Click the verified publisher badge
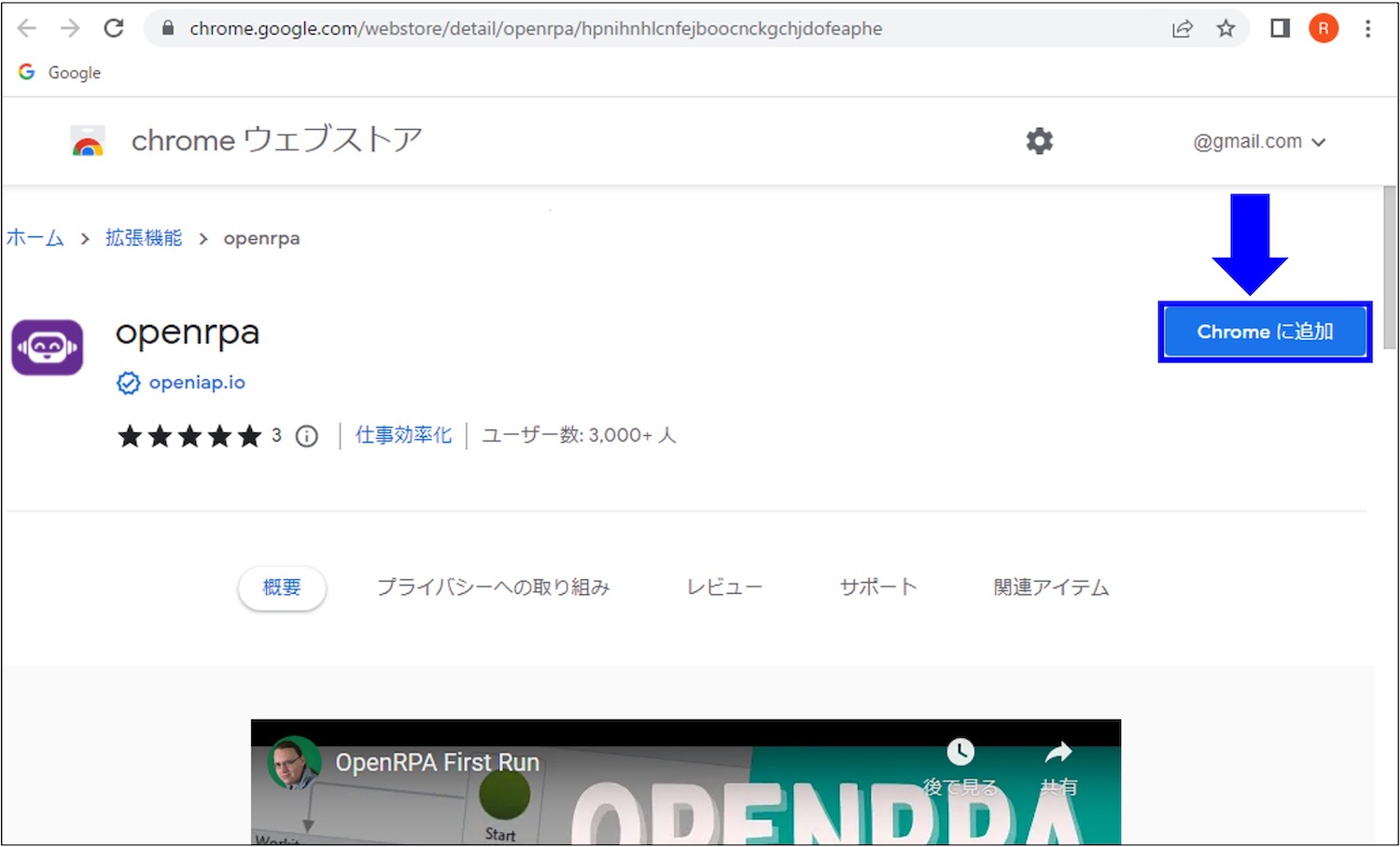This screenshot has height=847, width=1400. pos(128,383)
